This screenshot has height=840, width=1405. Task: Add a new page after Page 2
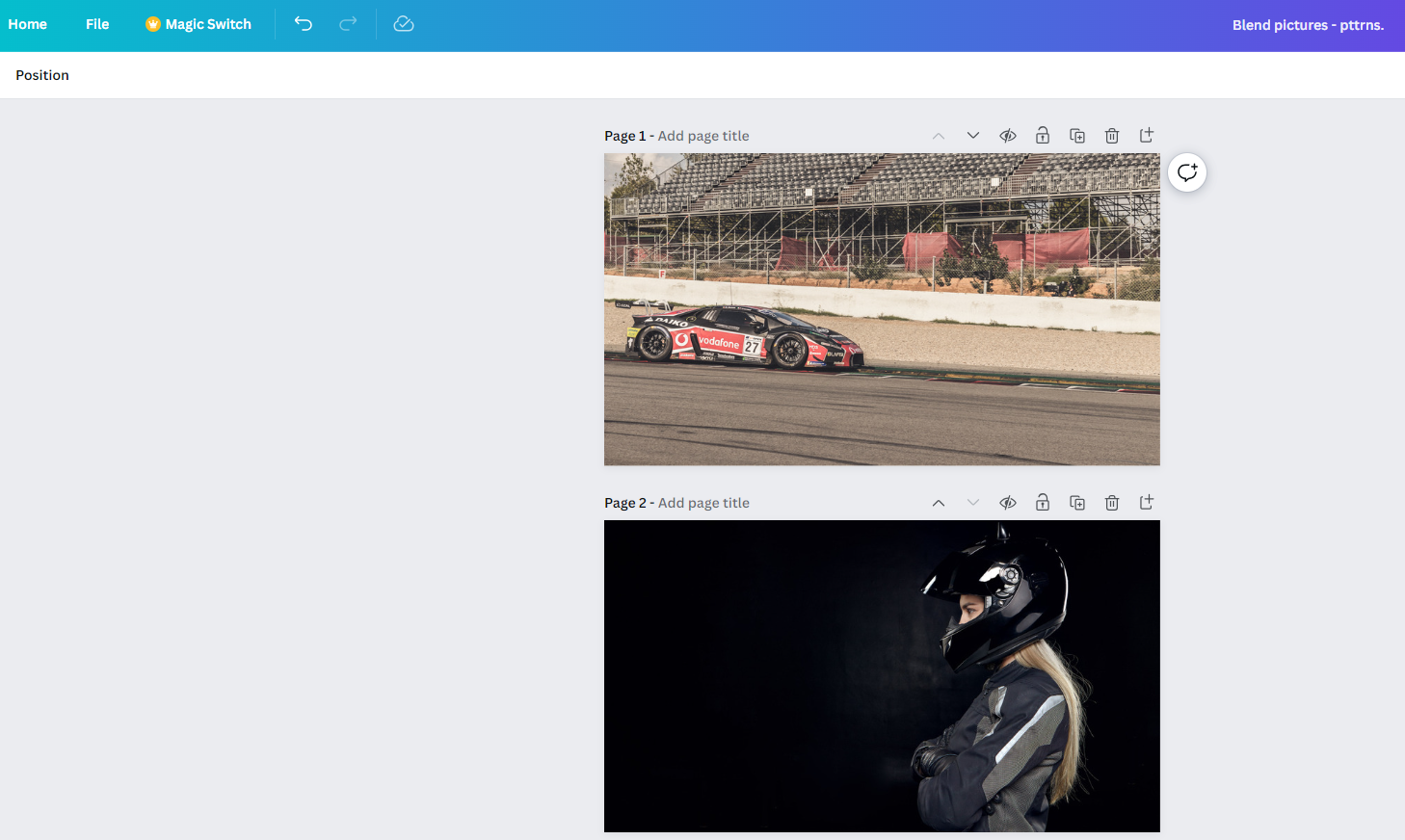pyautogui.click(x=1147, y=503)
